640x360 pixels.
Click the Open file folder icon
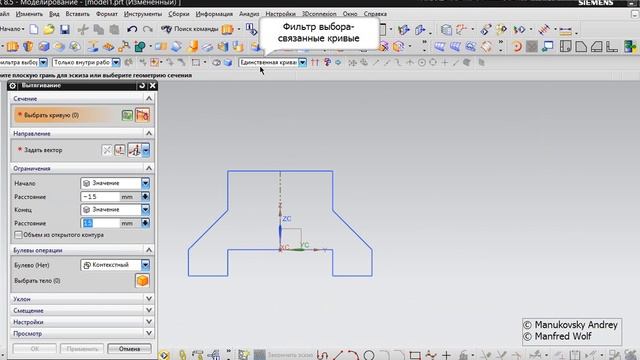click(49, 29)
